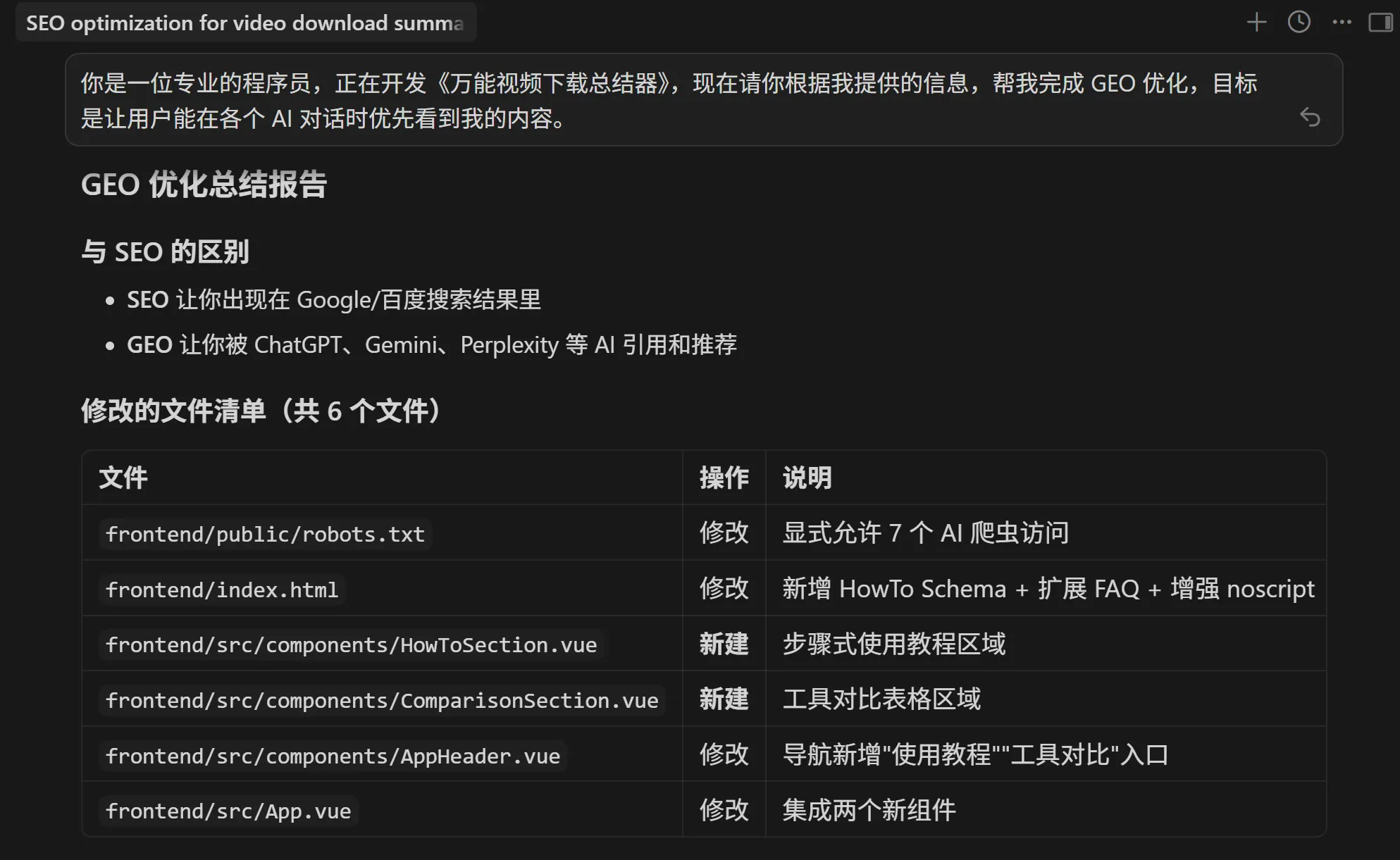
Task: Open frontend/public/robots.txt file link
Action: (265, 534)
